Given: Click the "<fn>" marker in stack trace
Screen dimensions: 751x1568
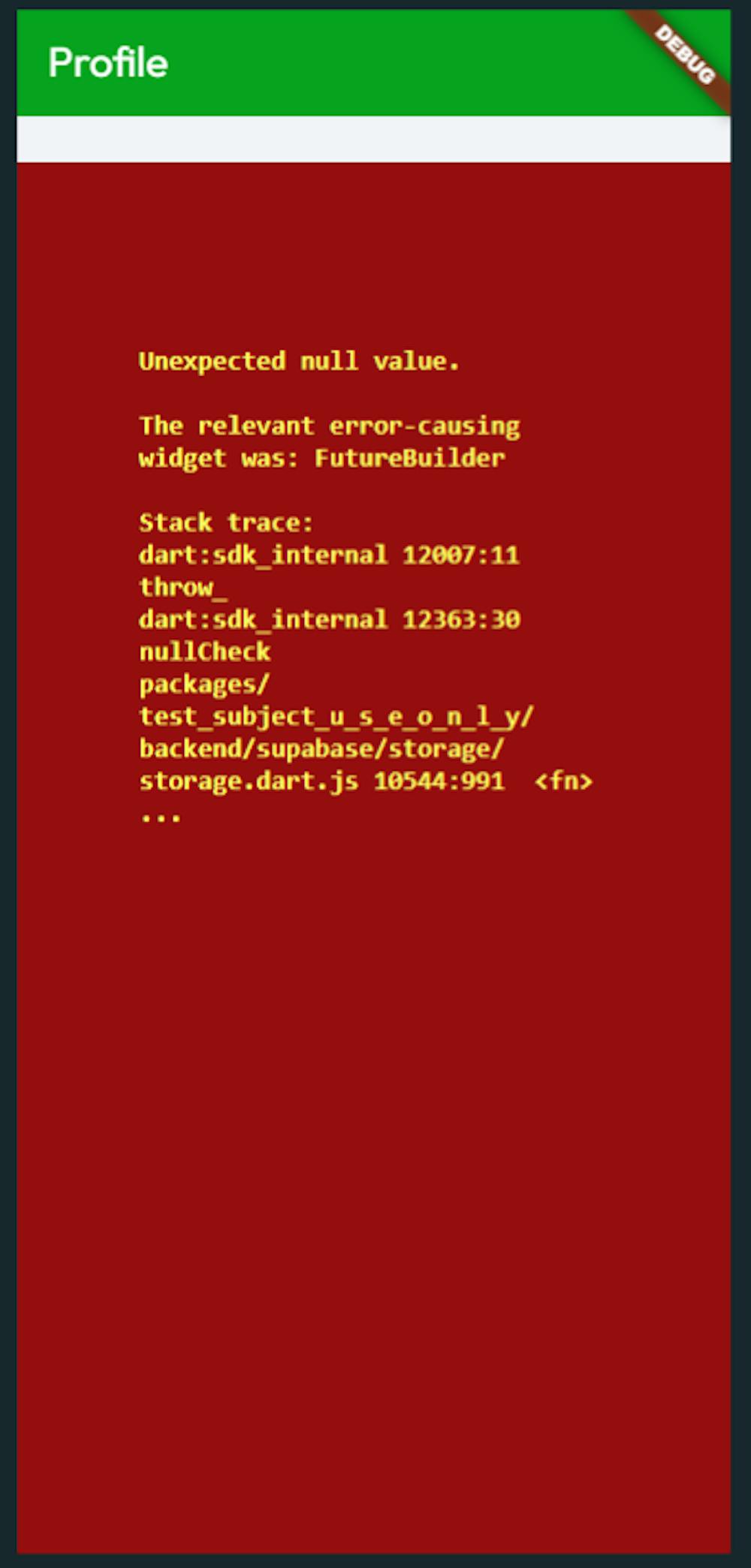Looking at the screenshot, I should (563, 781).
